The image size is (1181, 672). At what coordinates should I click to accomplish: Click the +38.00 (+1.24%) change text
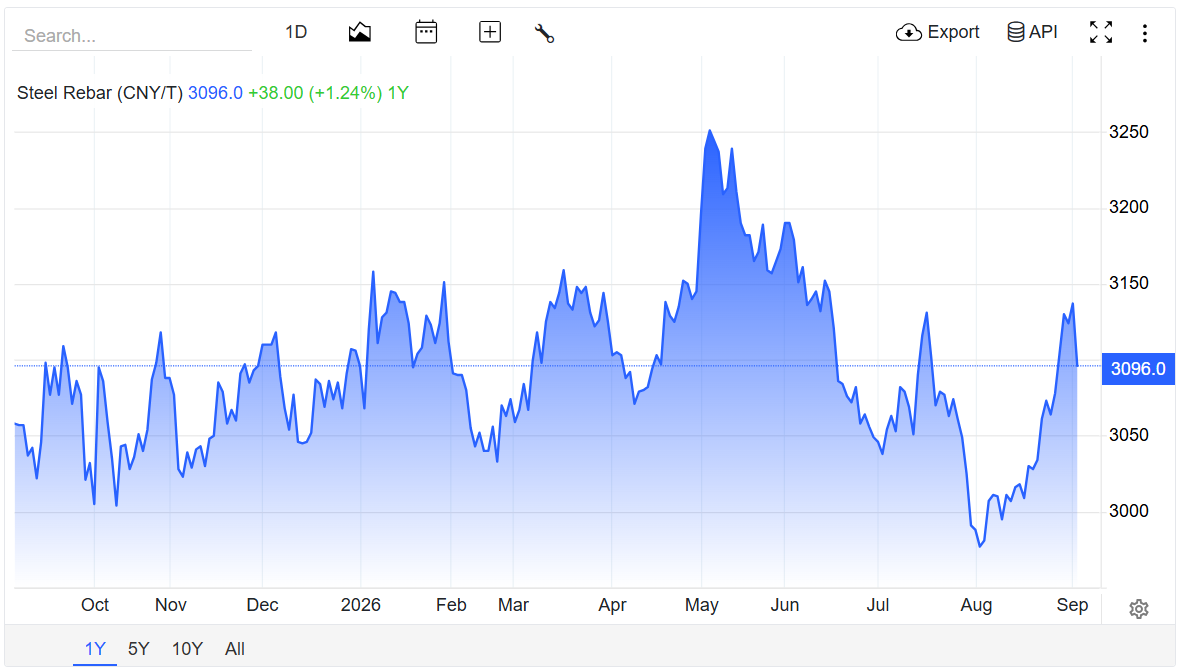point(315,93)
